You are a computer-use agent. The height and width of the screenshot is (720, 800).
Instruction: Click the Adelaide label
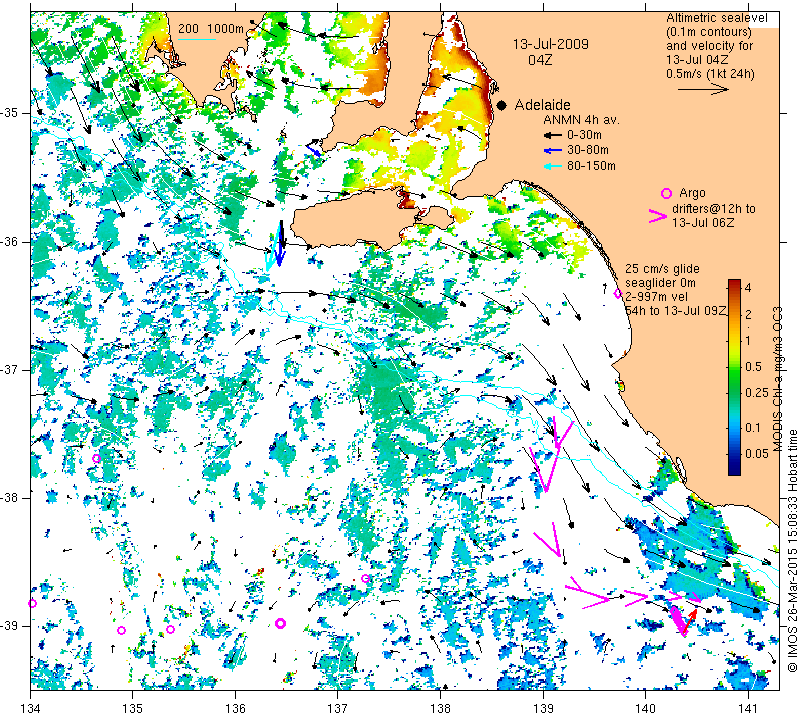[x=542, y=105]
